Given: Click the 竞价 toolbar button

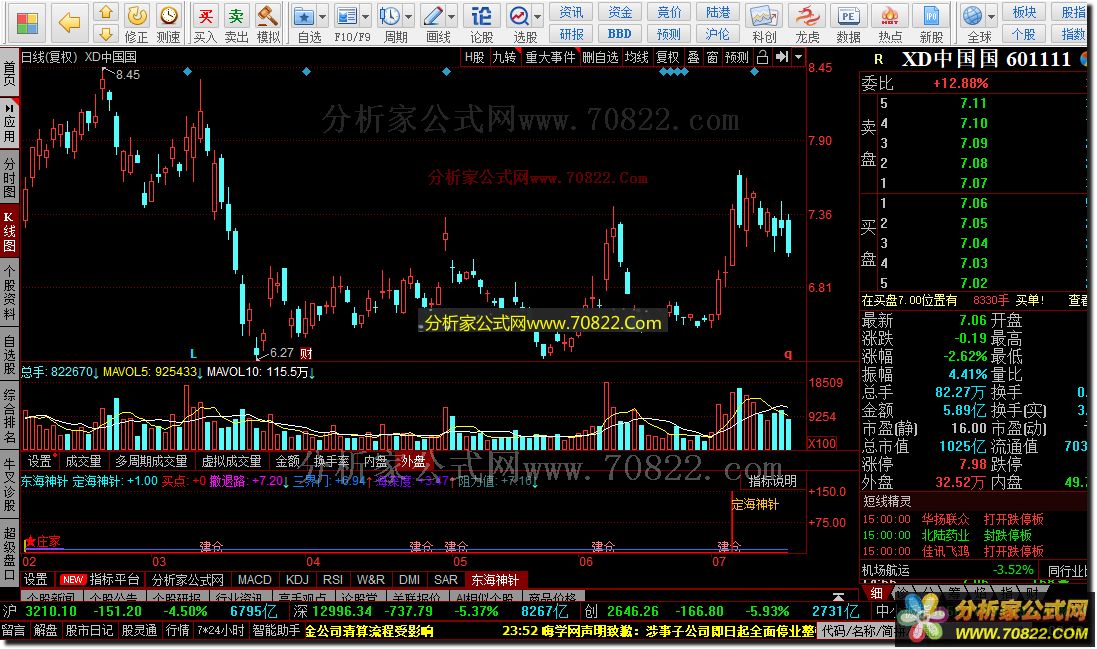Looking at the screenshot, I should (669, 12).
